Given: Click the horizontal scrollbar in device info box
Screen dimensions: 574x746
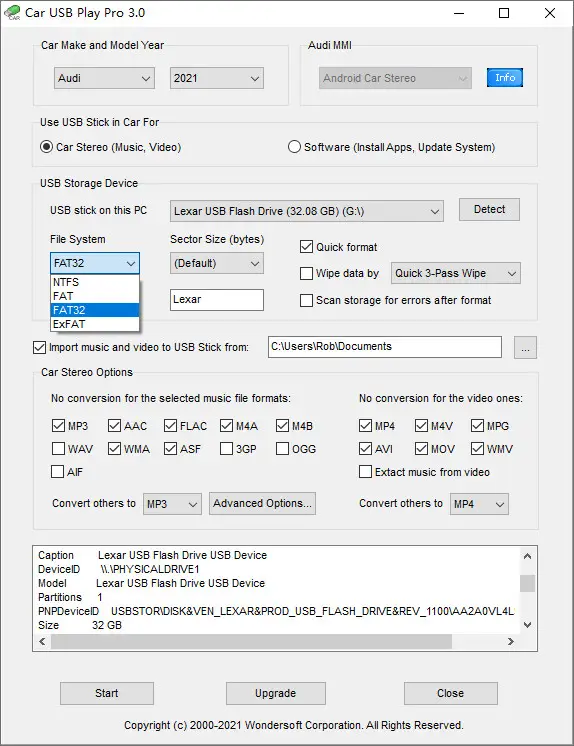Looking at the screenshot, I should coord(251,641).
